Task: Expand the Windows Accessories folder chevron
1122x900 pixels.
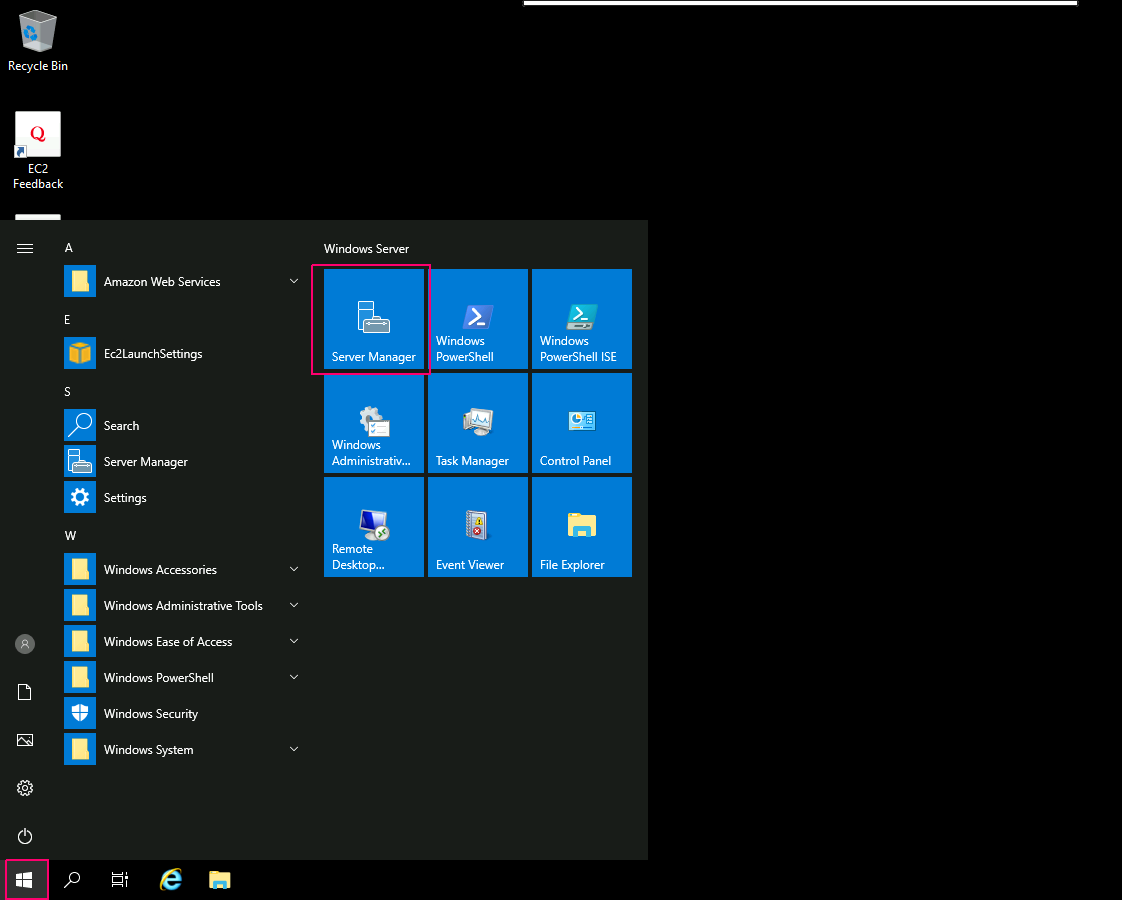Action: point(293,569)
